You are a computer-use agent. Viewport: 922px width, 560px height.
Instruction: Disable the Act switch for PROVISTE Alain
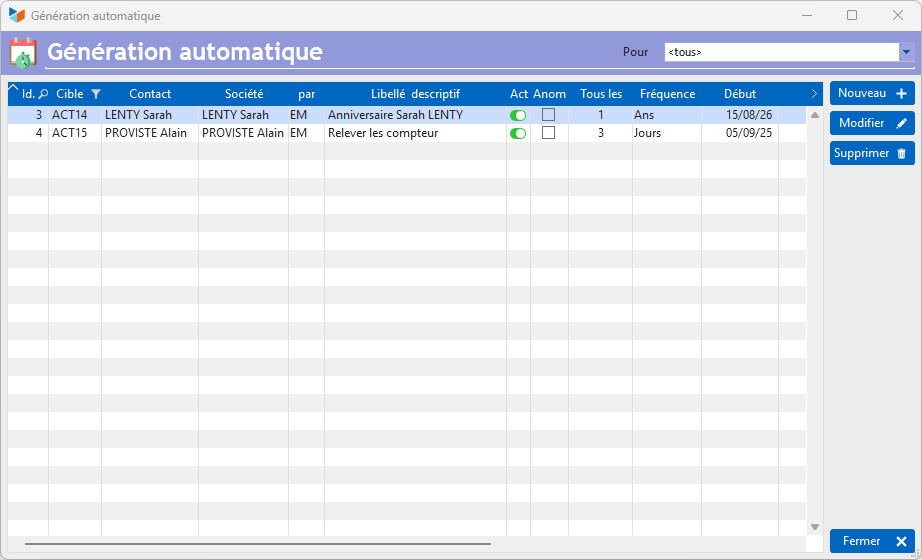point(518,134)
